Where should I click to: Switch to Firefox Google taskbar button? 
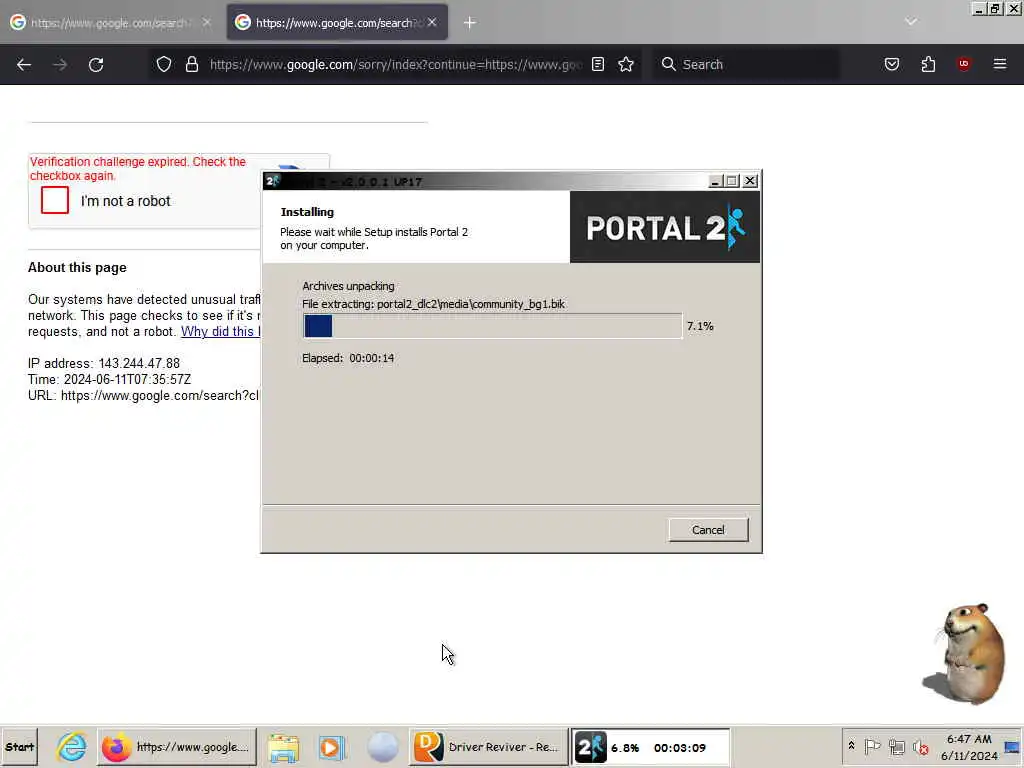click(177, 747)
